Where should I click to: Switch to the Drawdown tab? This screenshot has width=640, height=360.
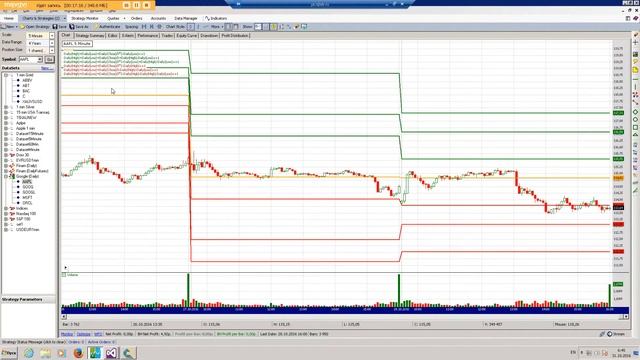pos(209,36)
